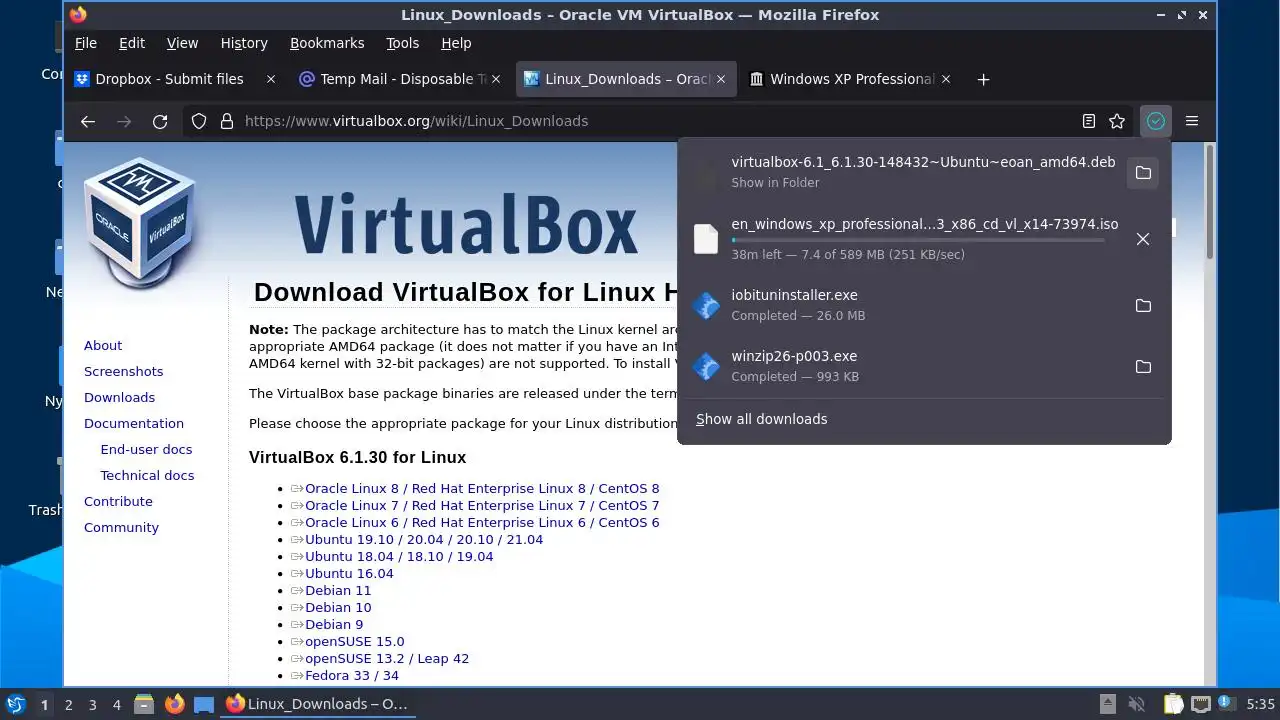Click the notification update tray icon
The height and width of the screenshot is (720, 1280).
(1227, 704)
